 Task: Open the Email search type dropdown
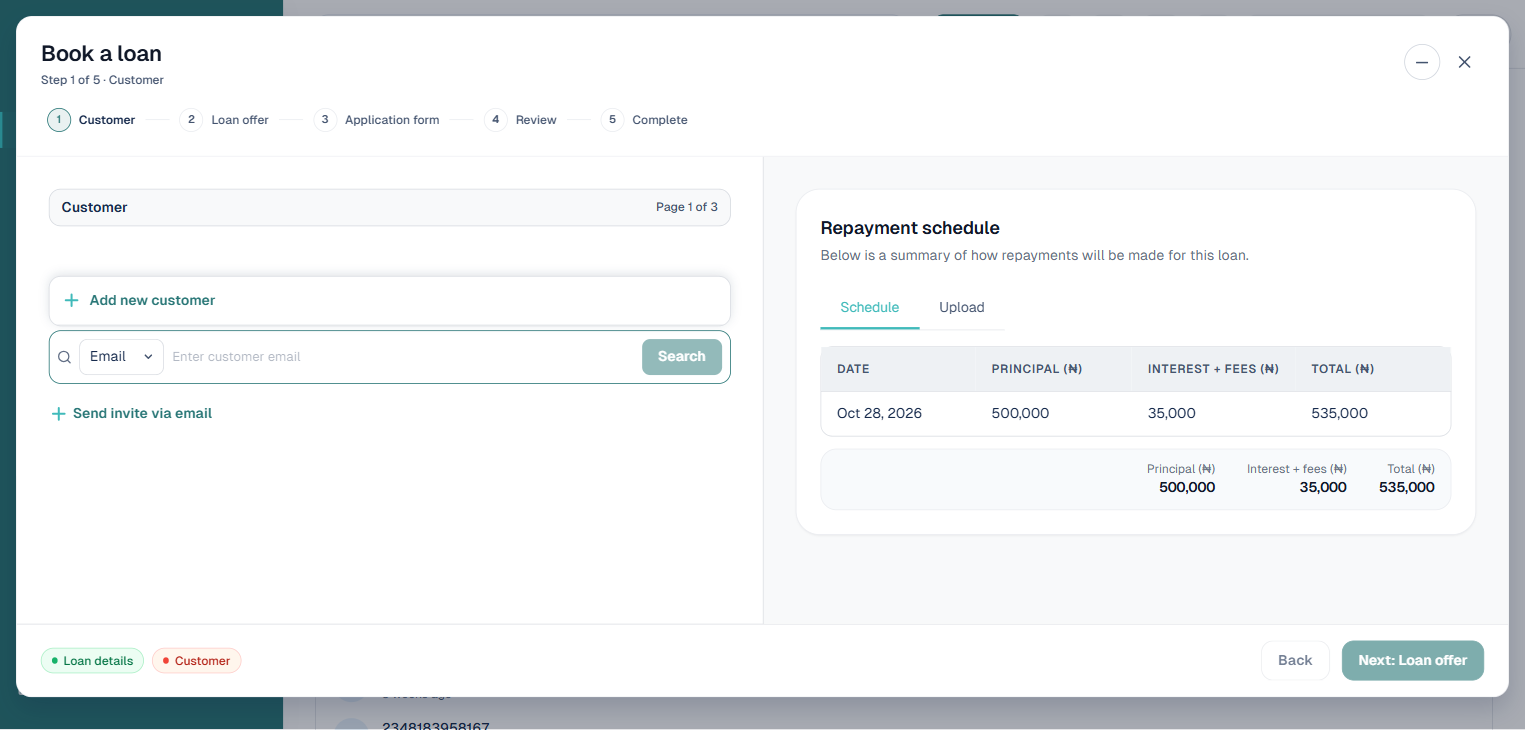click(121, 357)
